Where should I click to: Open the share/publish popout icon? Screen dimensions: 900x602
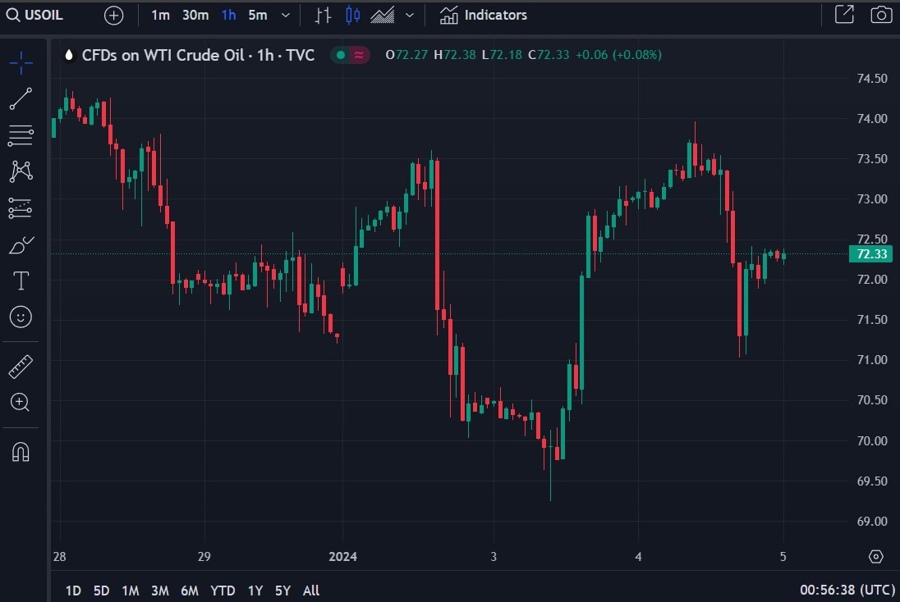(x=844, y=15)
